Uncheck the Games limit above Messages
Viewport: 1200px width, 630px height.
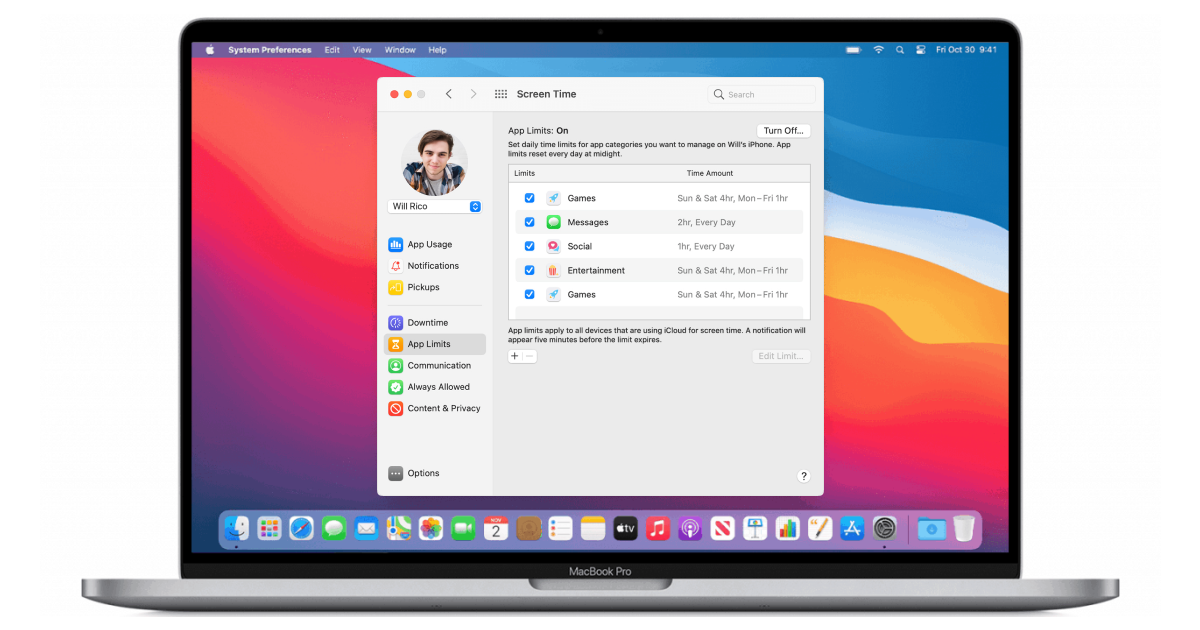530,198
